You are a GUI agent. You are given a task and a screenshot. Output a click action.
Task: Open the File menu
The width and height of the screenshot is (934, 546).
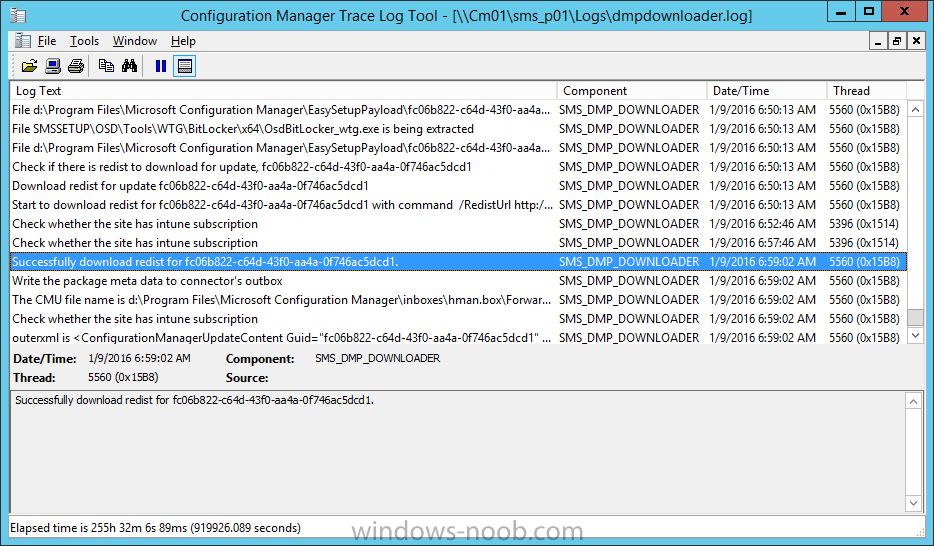pyautogui.click(x=46, y=40)
